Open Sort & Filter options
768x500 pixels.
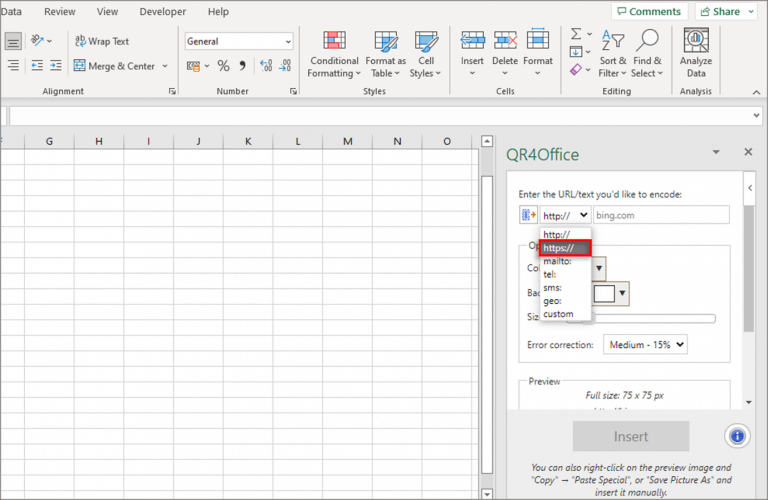point(612,54)
